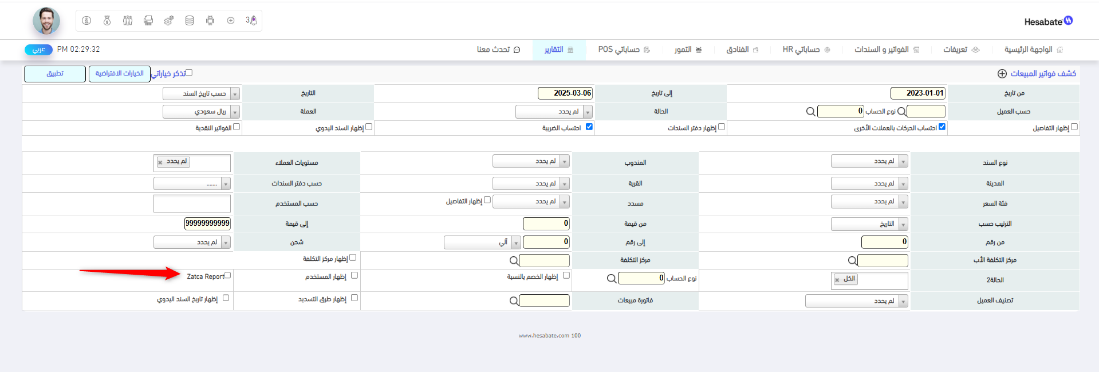Image resolution: width=1099 pixels, height=372 pixels.
Task: Click the money bag icon in top toolbar
Action: click(x=107, y=21)
